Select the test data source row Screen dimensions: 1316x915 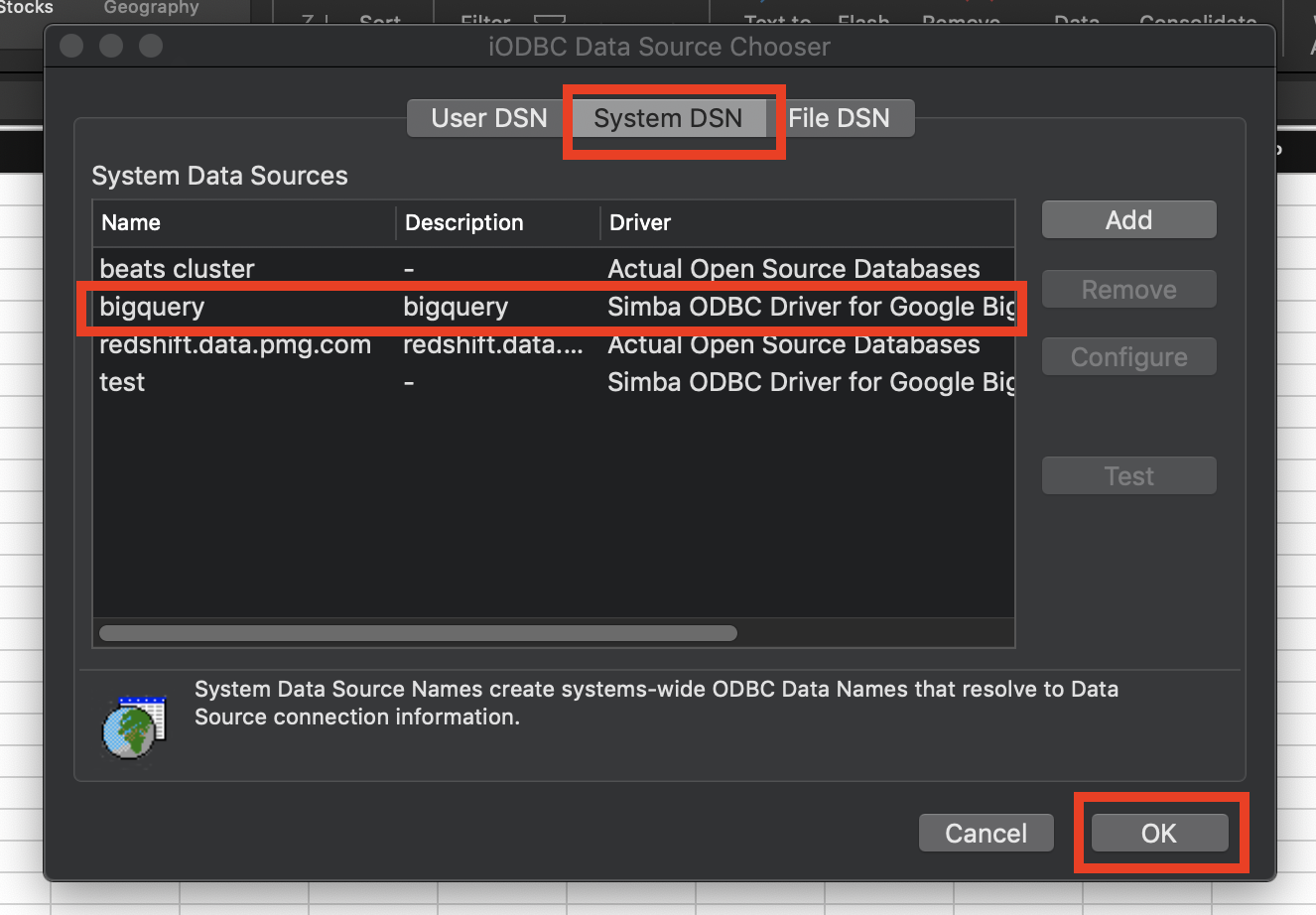(554, 382)
